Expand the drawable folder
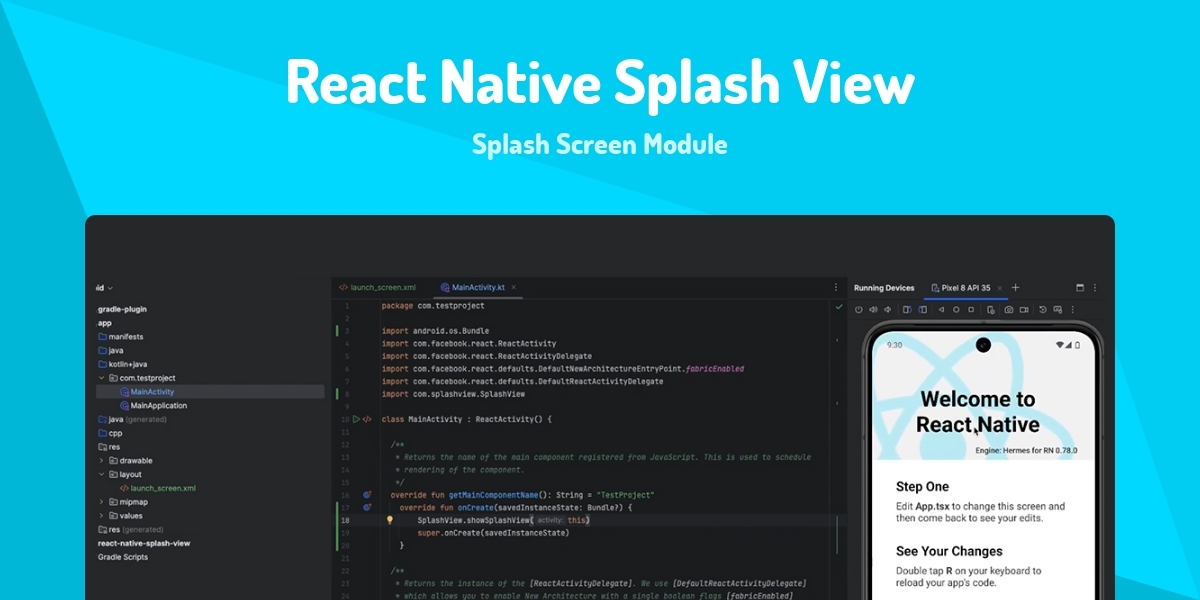This screenshot has height=600, width=1200. coord(103,460)
